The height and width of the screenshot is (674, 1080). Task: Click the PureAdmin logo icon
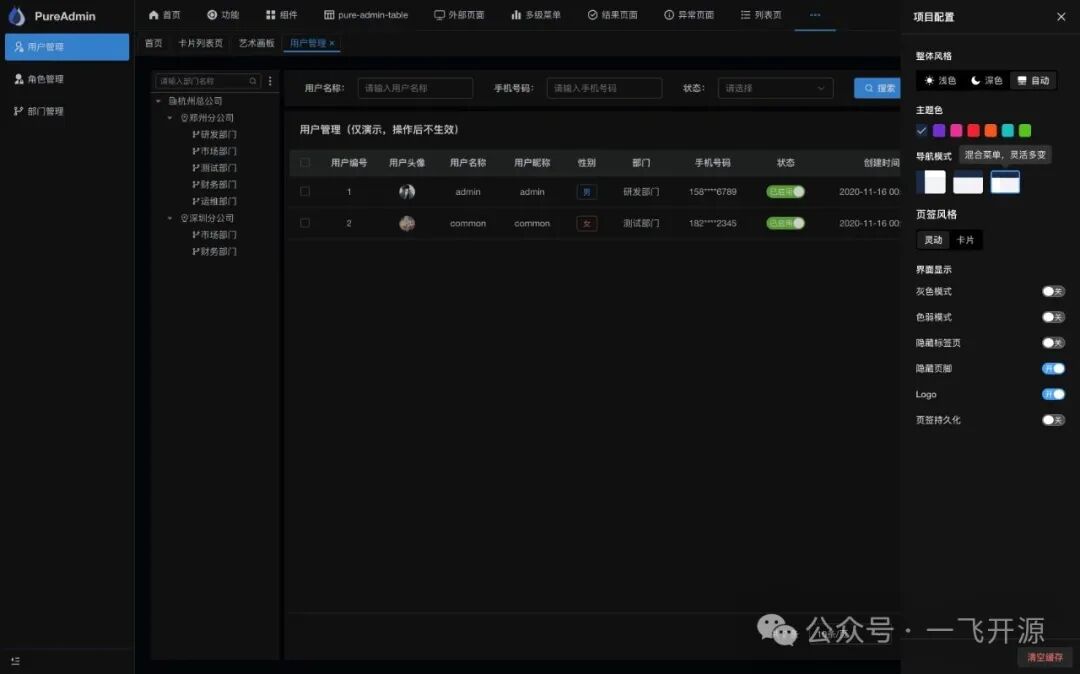pyautogui.click(x=17, y=16)
